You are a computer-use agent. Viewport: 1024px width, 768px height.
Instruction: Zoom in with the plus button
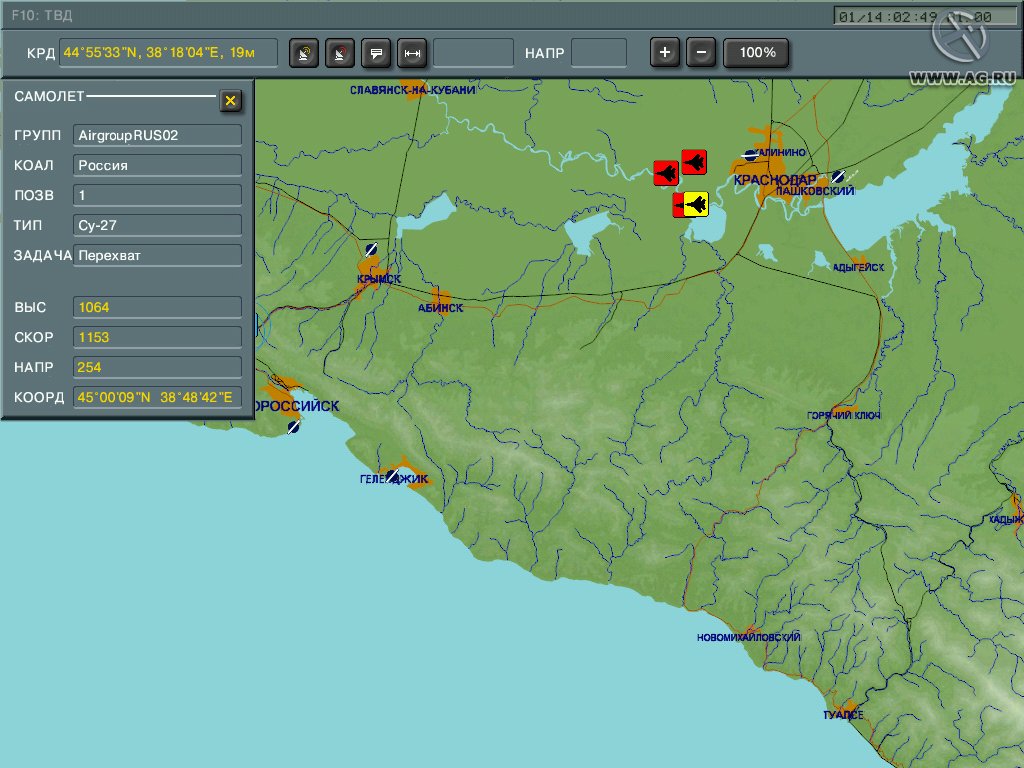(x=665, y=52)
